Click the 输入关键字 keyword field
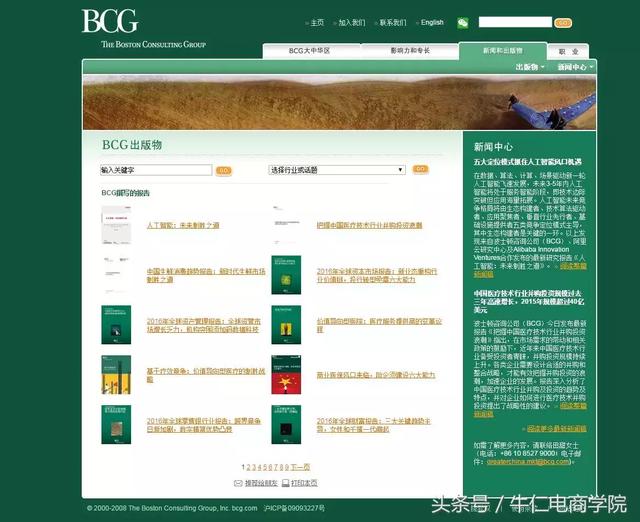The height and width of the screenshot is (522, 640). coord(156,170)
